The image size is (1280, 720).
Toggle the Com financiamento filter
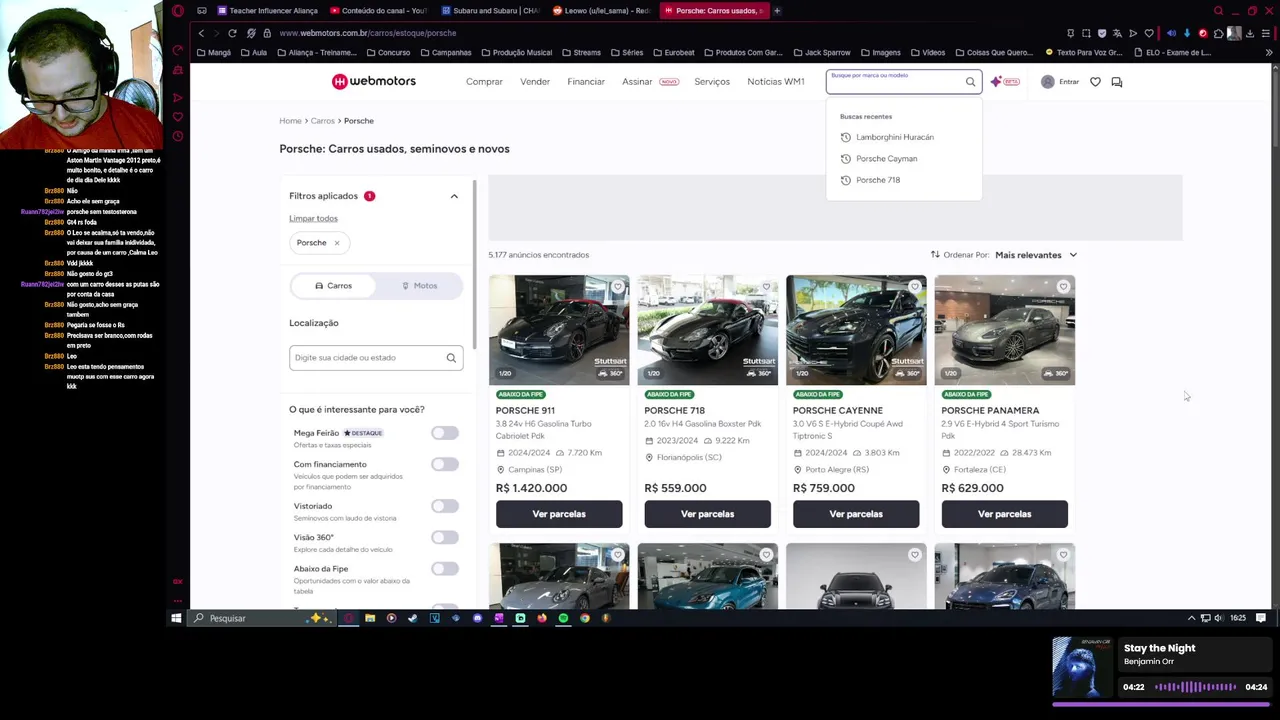tap(445, 464)
